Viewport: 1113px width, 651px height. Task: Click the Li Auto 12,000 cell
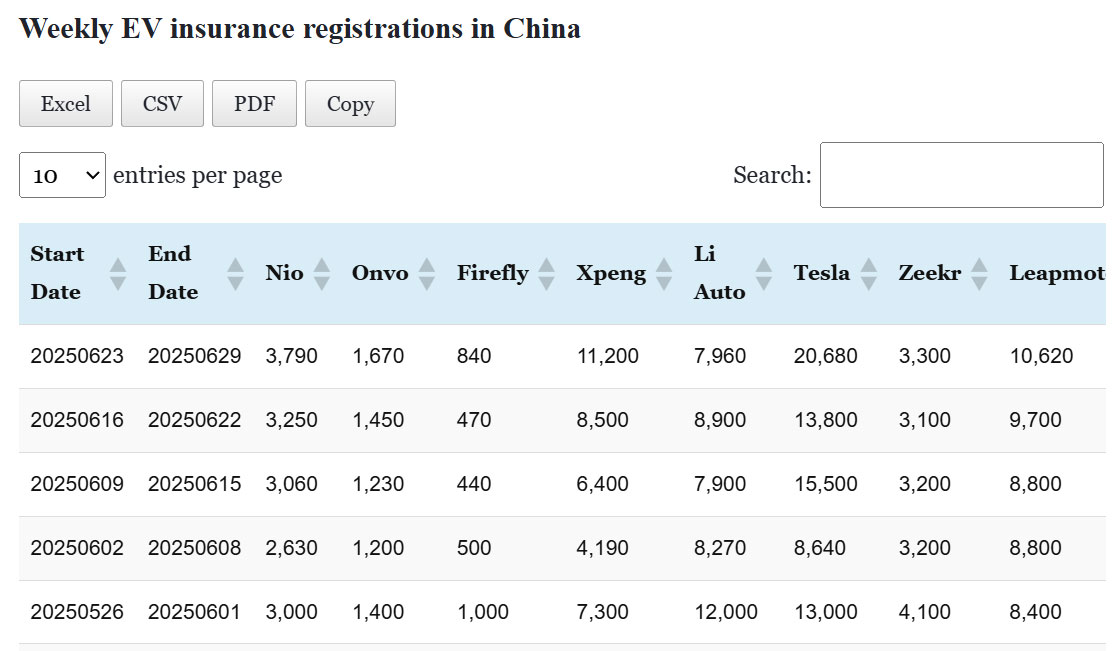click(726, 612)
